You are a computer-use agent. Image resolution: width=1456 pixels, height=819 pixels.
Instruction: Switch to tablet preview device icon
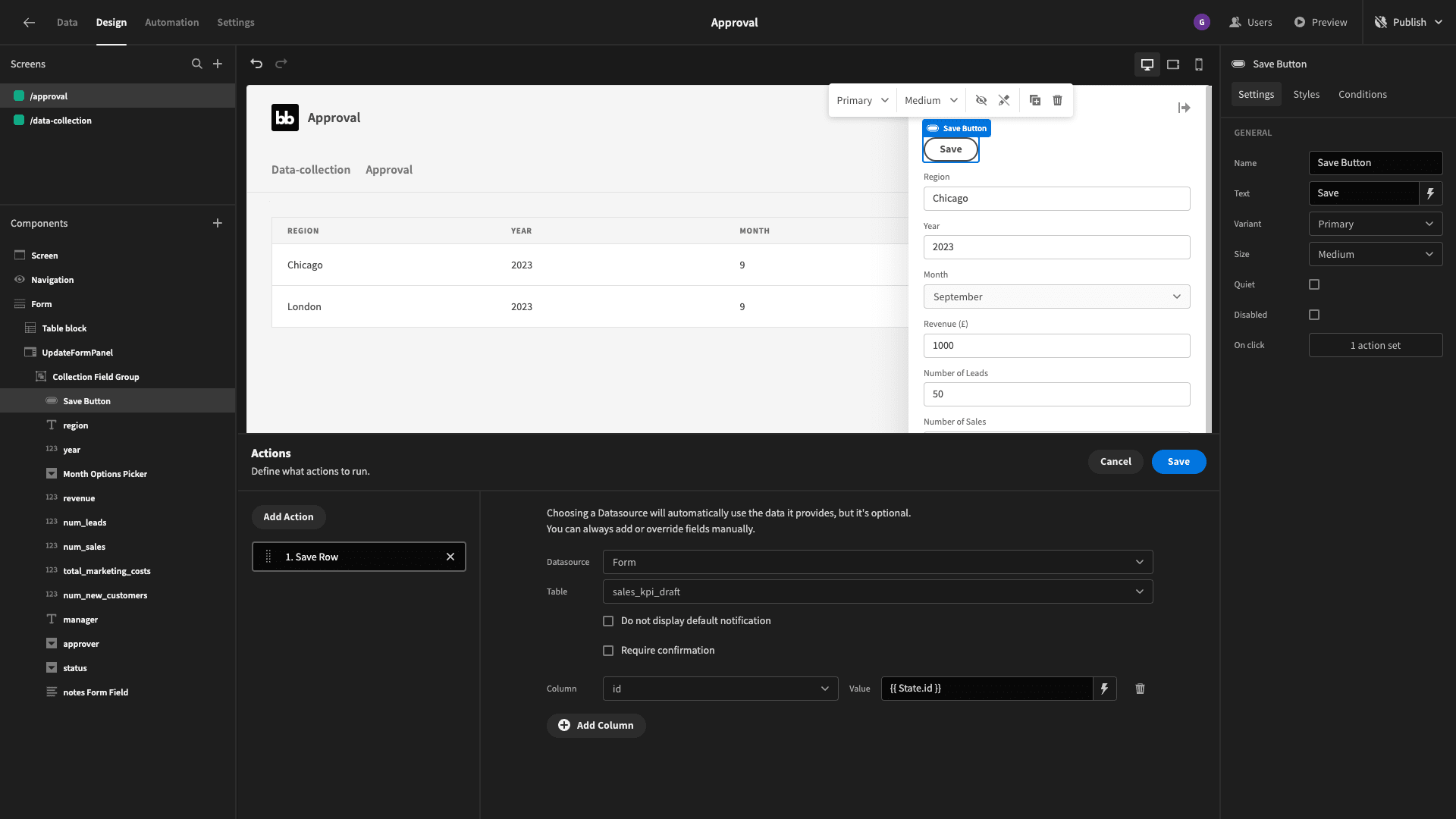pyautogui.click(x=1173, y=64)
